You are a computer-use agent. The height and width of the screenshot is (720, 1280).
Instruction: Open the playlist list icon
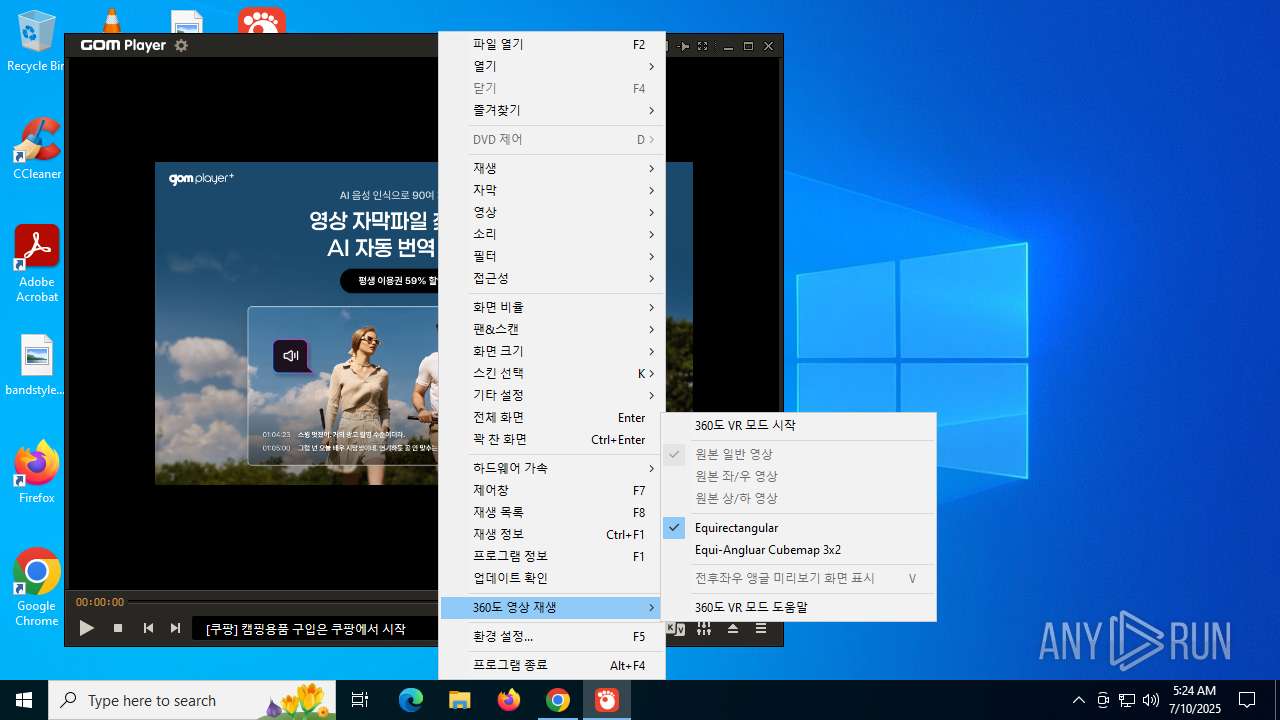point(761,628)
